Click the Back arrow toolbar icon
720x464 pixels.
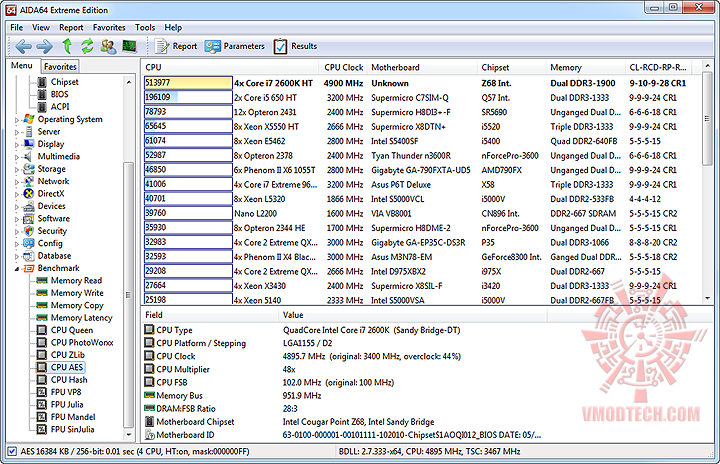(23, 46)
